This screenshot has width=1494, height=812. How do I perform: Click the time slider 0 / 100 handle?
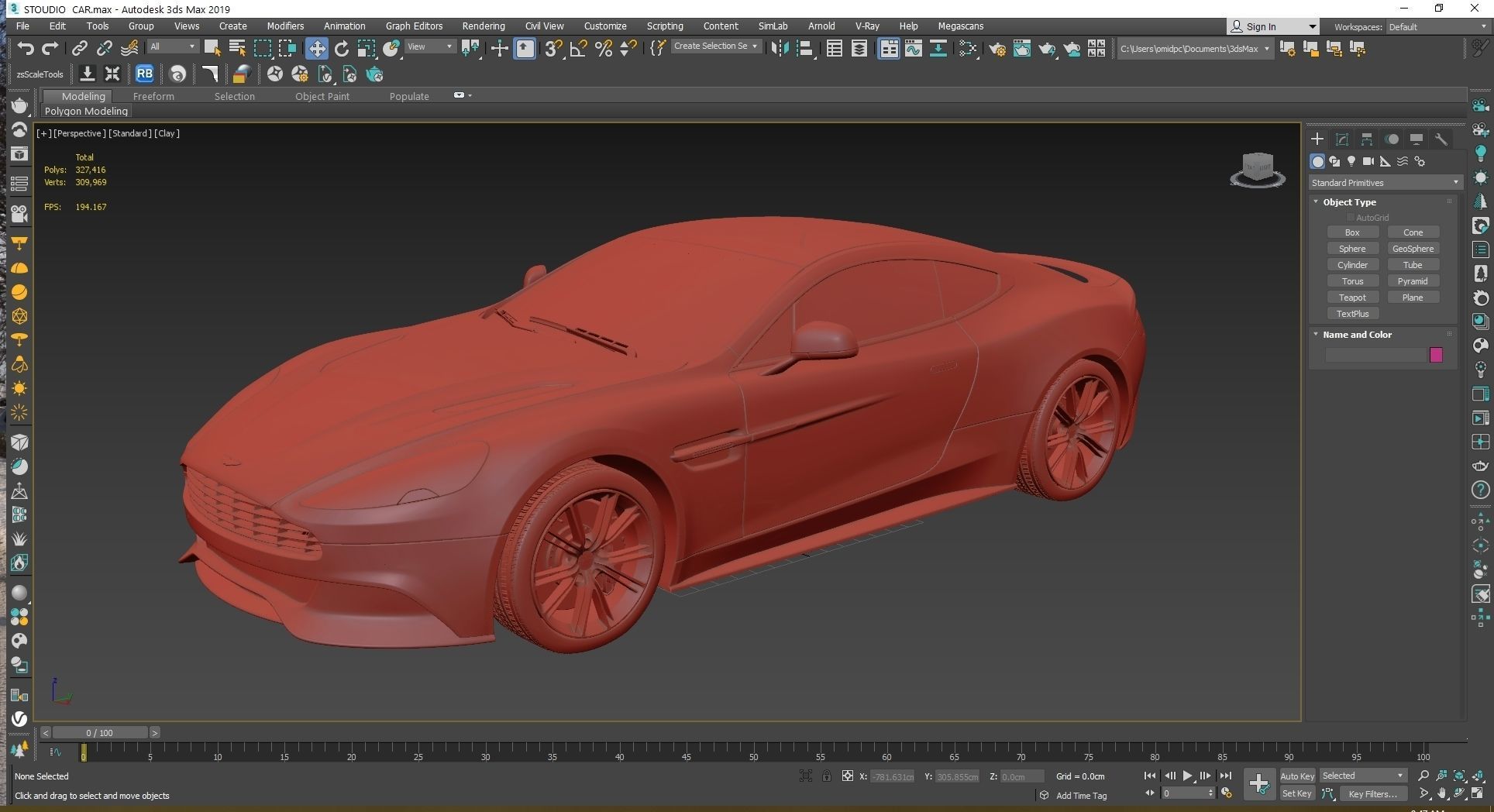coord(100,732)
